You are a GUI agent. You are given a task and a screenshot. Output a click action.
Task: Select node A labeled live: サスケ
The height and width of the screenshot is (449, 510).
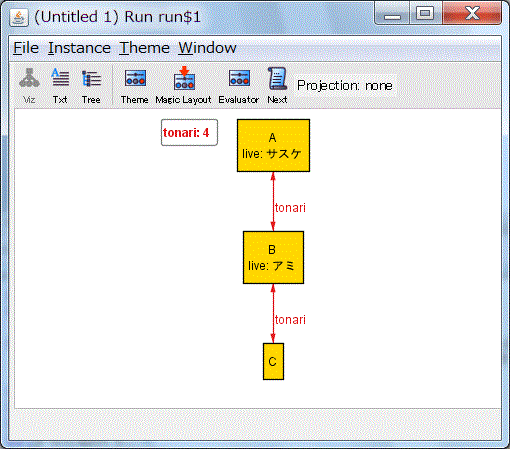273,146
